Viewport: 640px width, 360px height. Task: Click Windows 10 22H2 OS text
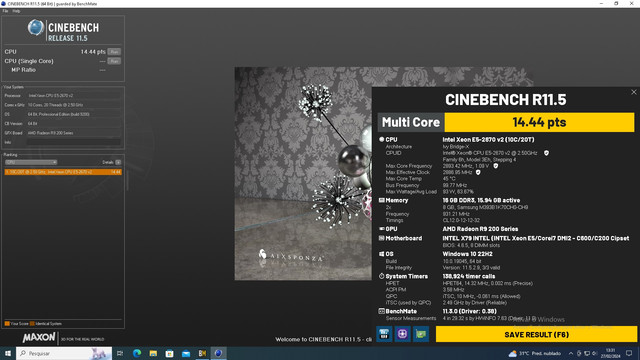(467, 254)
